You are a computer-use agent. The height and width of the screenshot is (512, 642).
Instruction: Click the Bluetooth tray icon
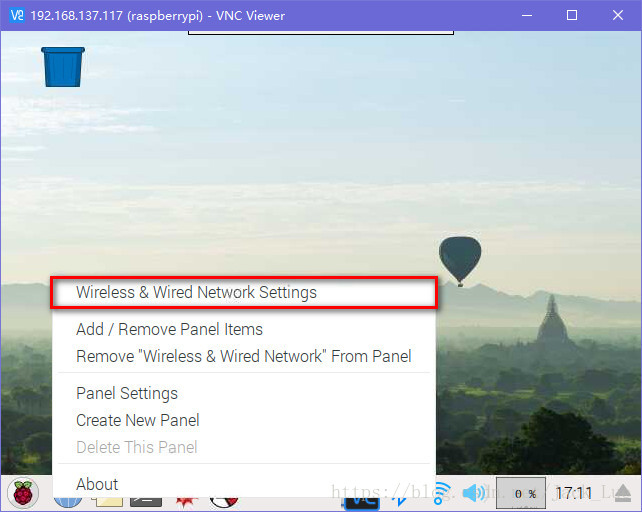point(399,502)
